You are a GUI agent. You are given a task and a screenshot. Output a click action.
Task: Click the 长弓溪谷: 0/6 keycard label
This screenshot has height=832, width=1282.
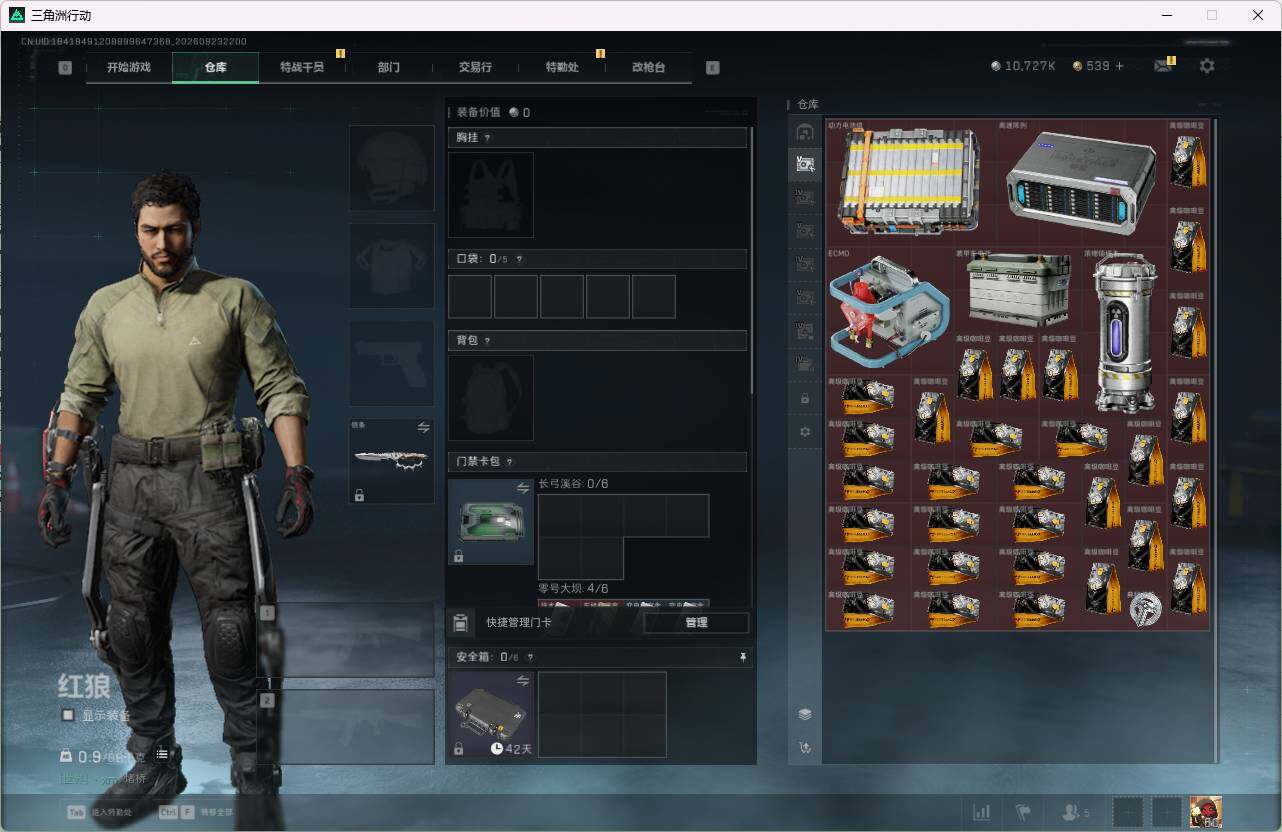pyautogui.click(x=574, y=484)
